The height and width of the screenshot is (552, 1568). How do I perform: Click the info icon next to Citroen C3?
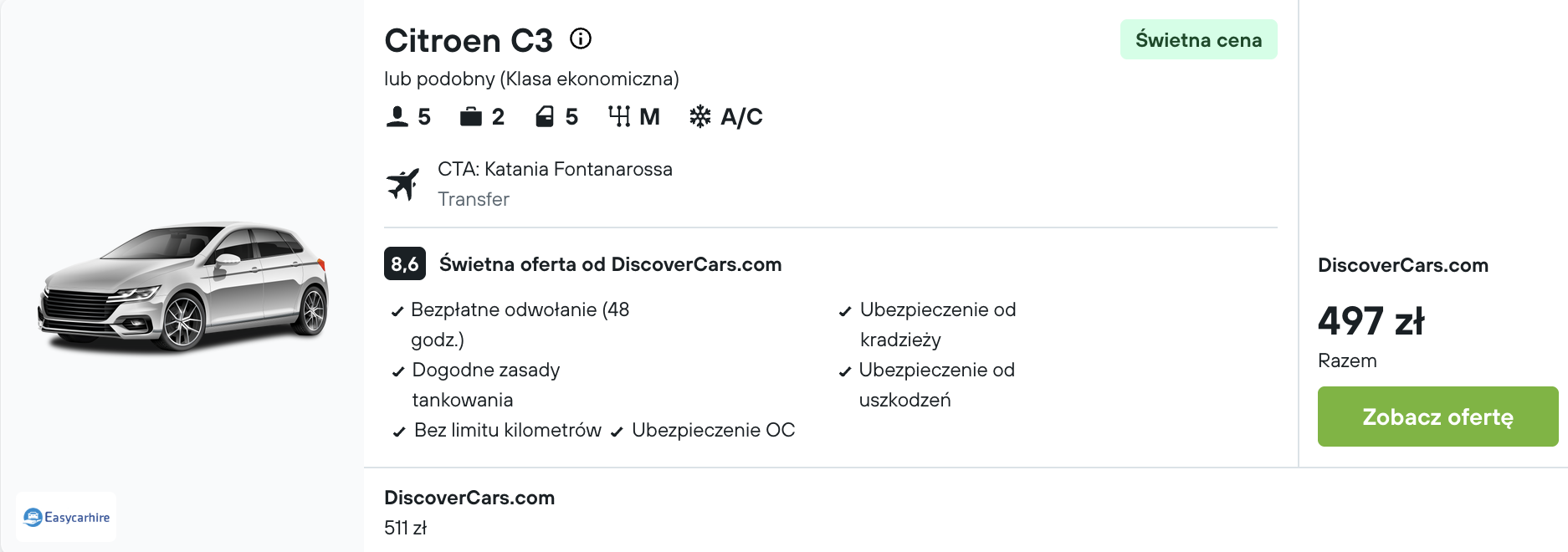(x=581, y=38)
